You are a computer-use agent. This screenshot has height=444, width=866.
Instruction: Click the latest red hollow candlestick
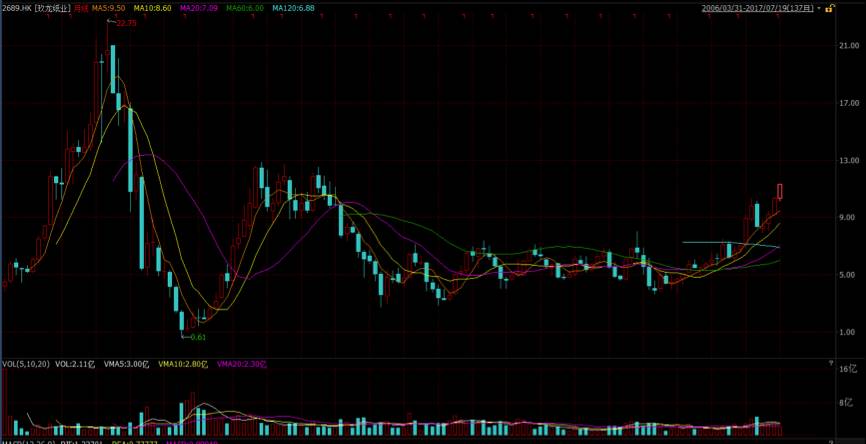click(x=780, y=190)
